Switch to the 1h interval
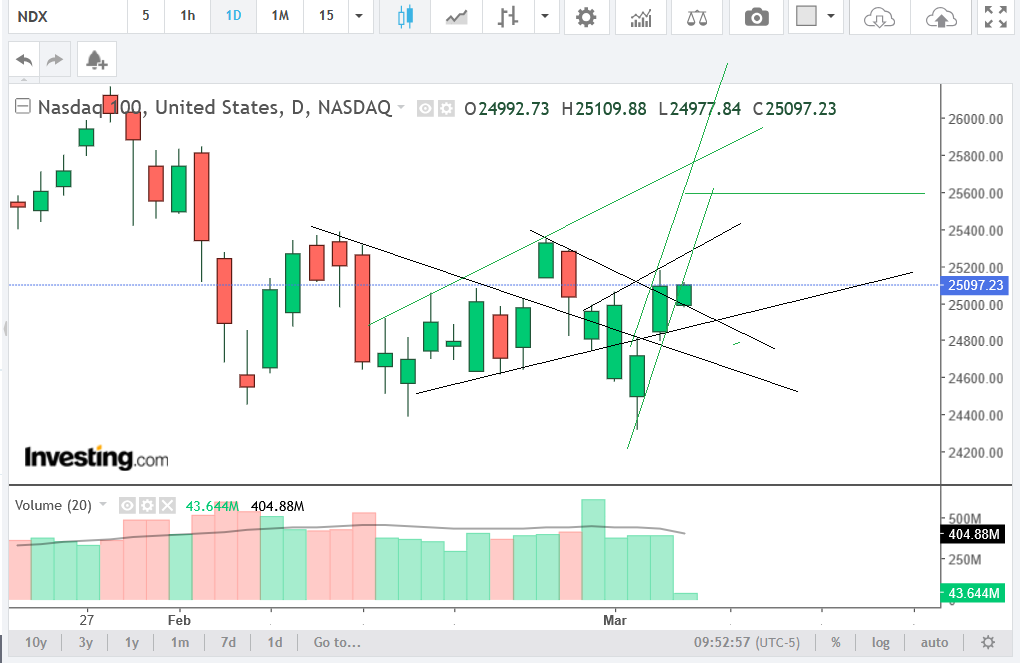 (188, 16)
